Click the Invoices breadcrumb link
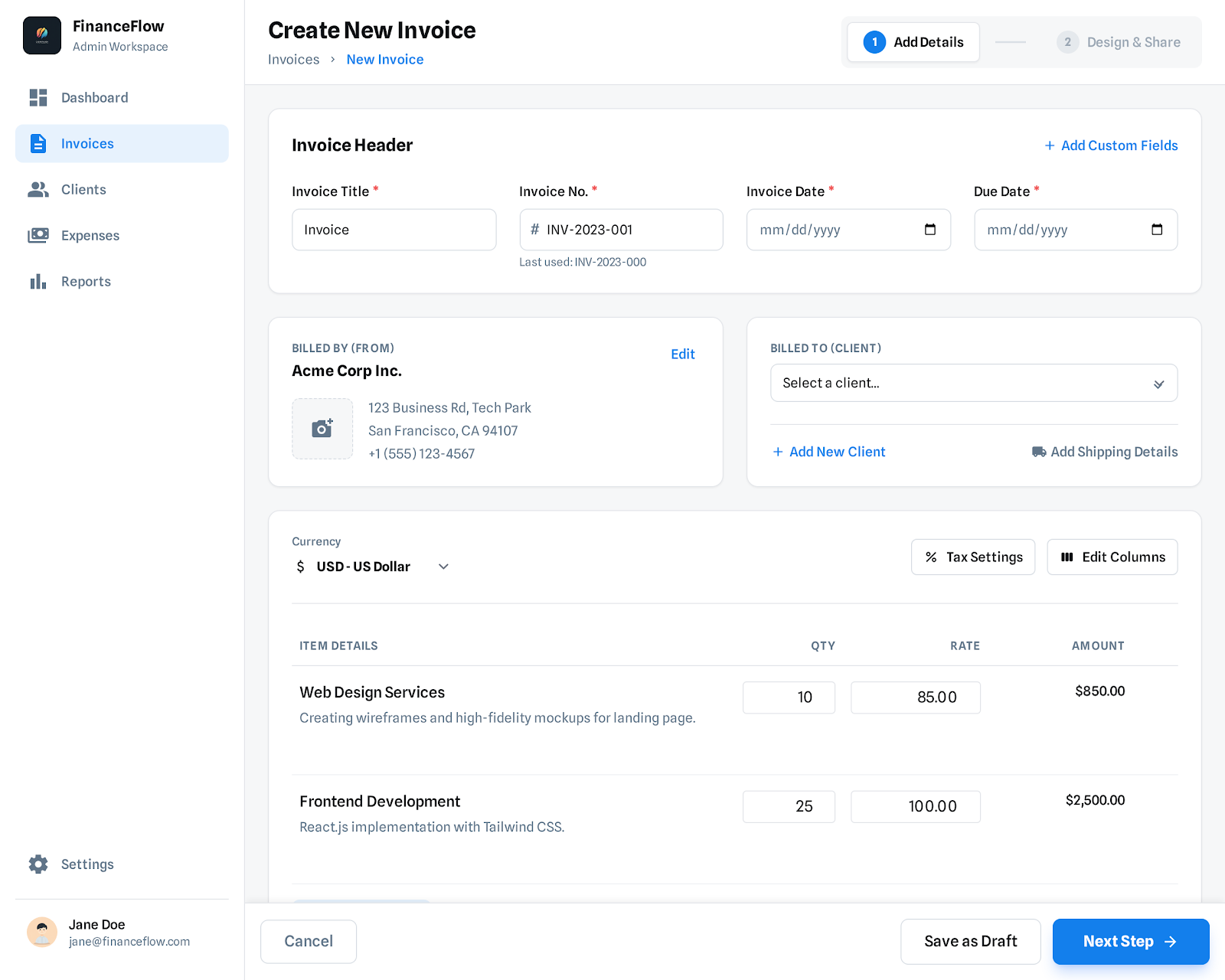Viewport: 1225px width, 980px height. 293,60
